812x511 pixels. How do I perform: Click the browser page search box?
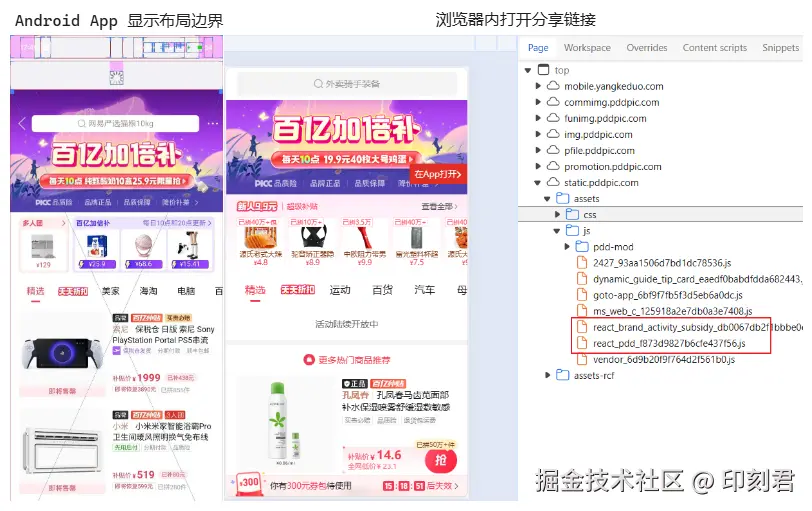pyautogui.click(x=346, y=83)
